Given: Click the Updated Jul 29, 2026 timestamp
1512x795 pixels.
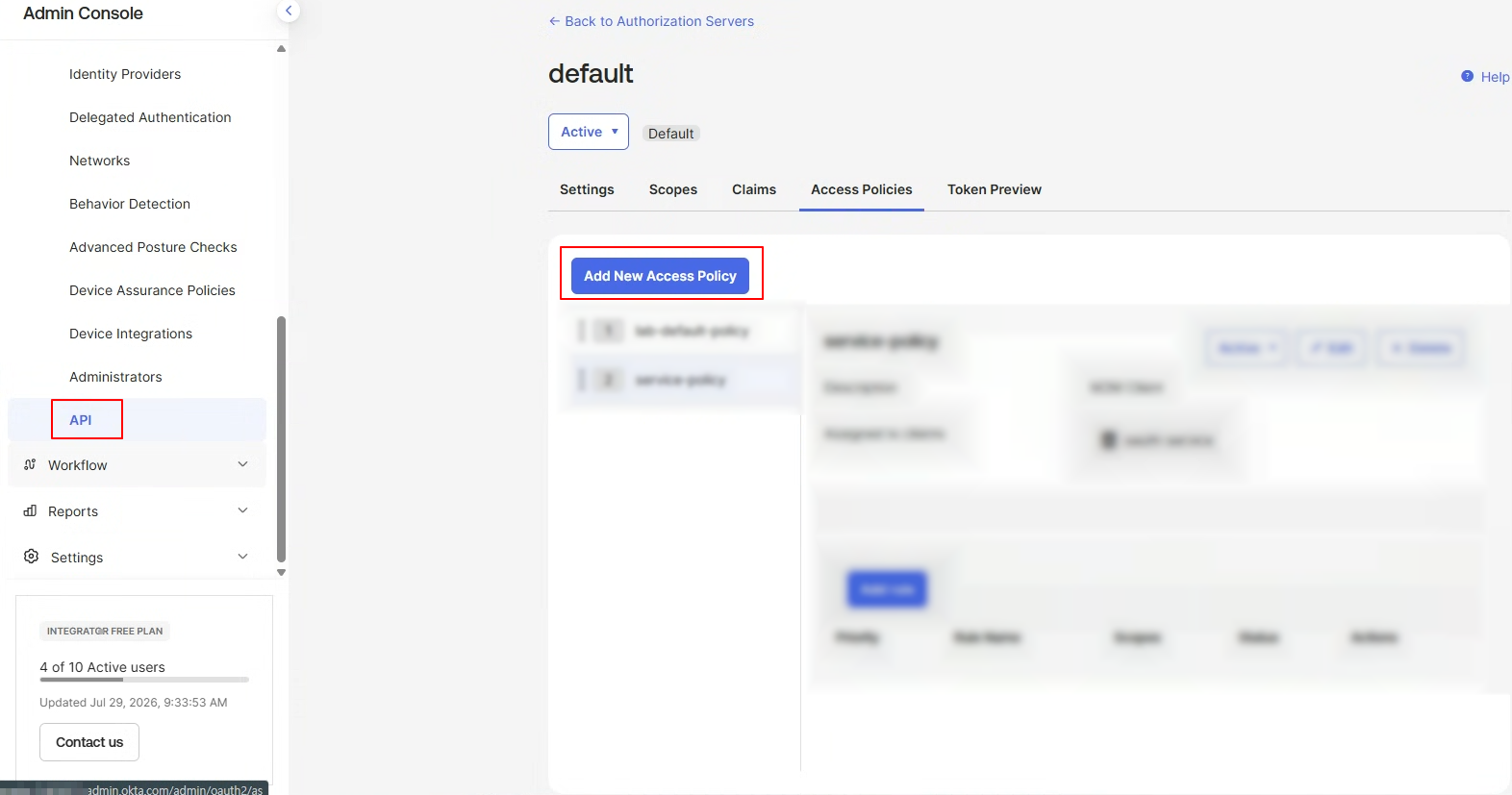Looking at the screenshot, I should tap(134, 703).
